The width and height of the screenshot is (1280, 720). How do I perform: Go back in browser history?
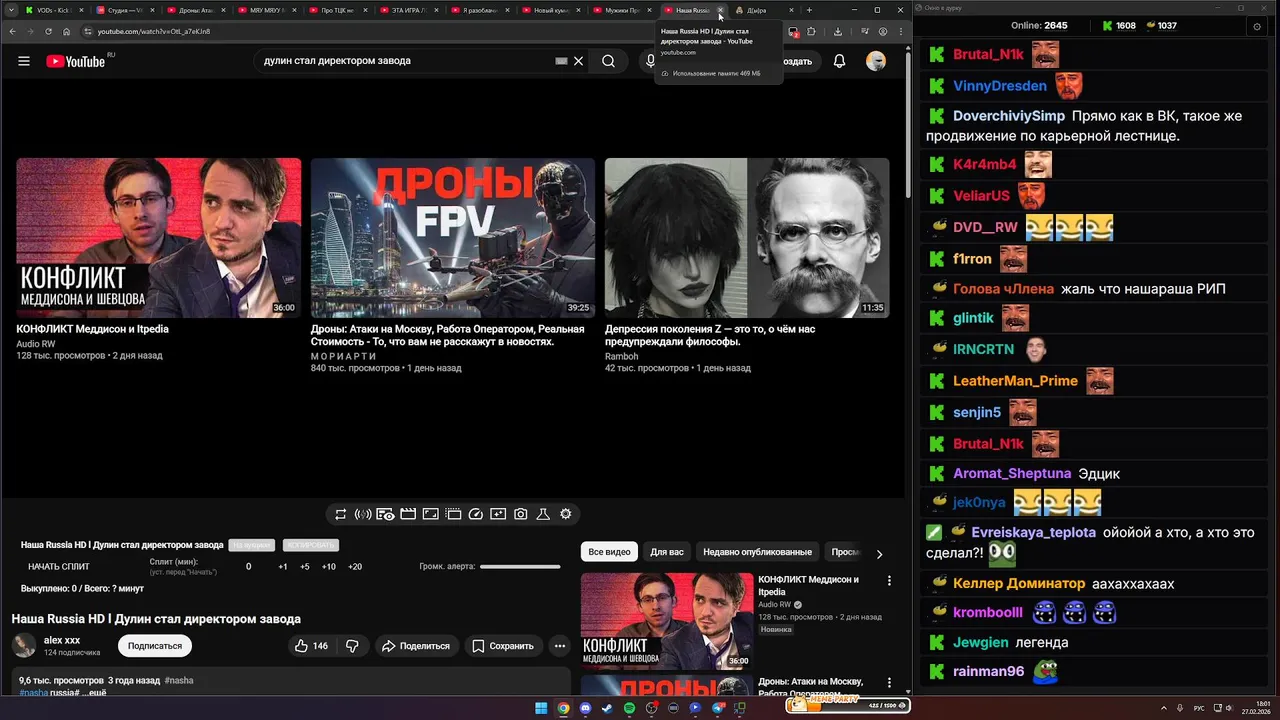[12, 31]
